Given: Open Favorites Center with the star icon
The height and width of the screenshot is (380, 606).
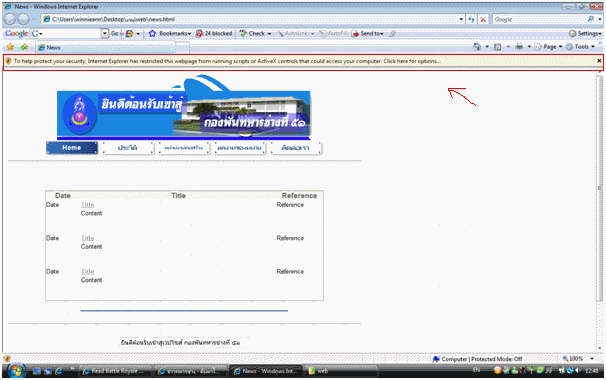Looking at the screenshot, I should tap(10, 47).
